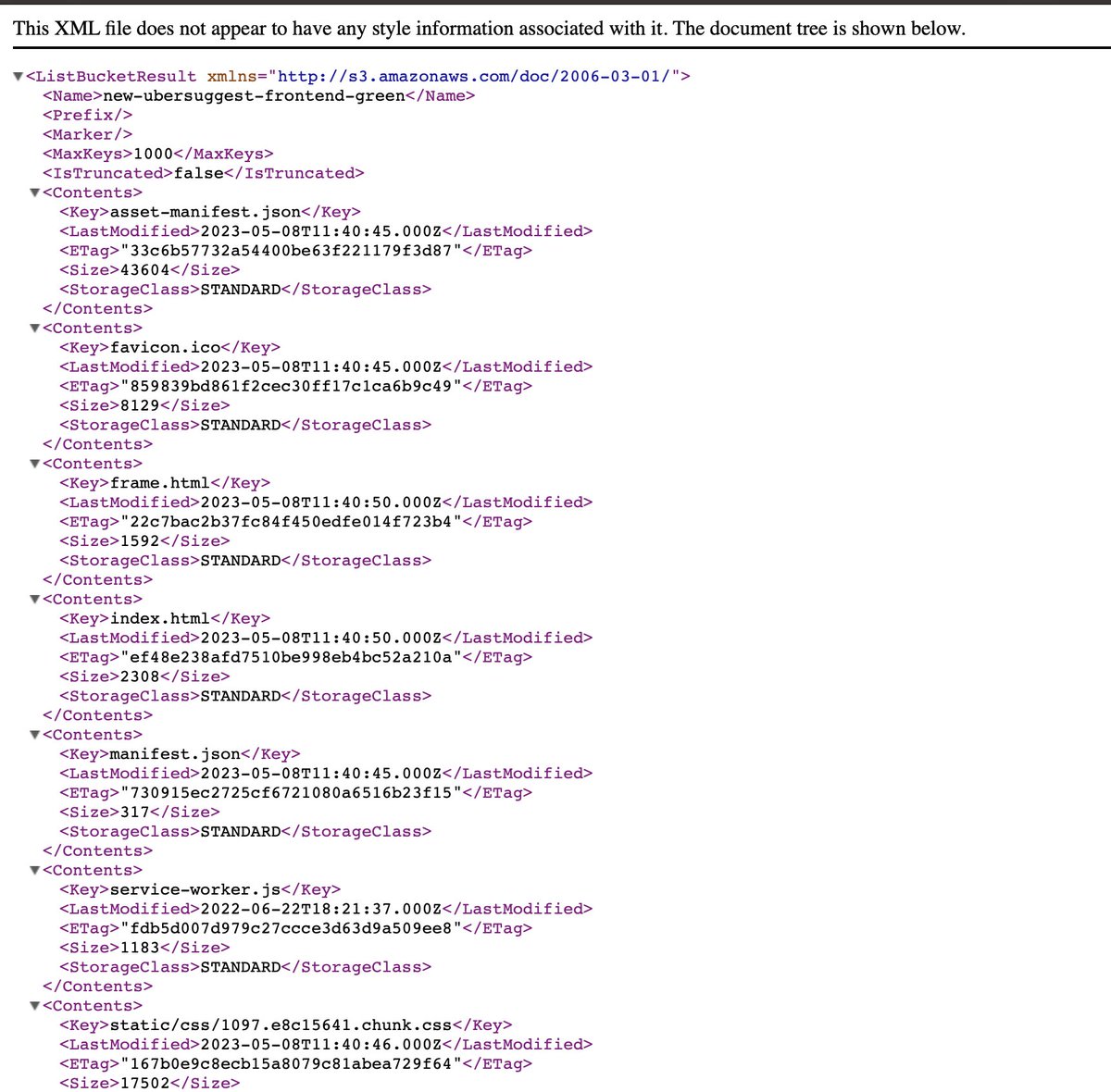Collapse the Contents node holding manifest.json
The image size is (1111, 1092).
pos(35,736)
